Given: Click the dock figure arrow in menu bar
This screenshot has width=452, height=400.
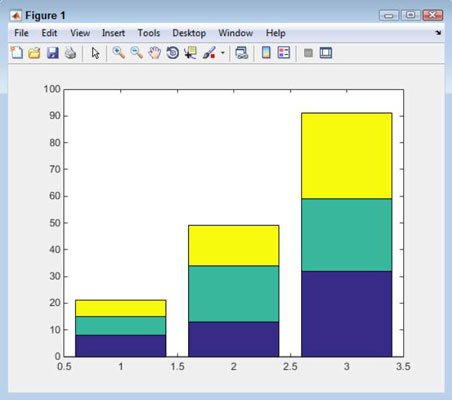Looking at the screenshot, I should pyautogui.click(x=438, y=33).
